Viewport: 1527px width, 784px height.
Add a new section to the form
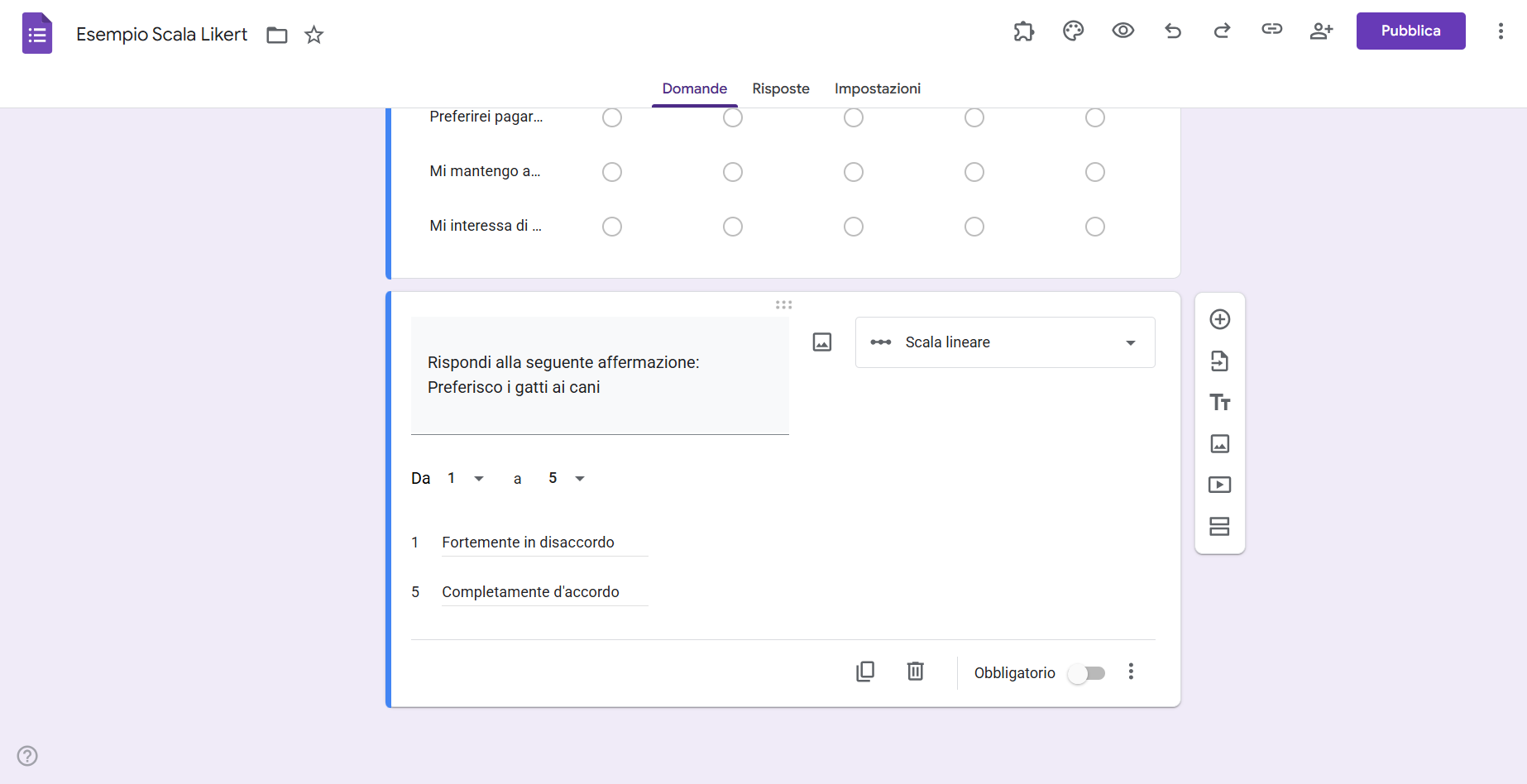tap(1219, 526)
